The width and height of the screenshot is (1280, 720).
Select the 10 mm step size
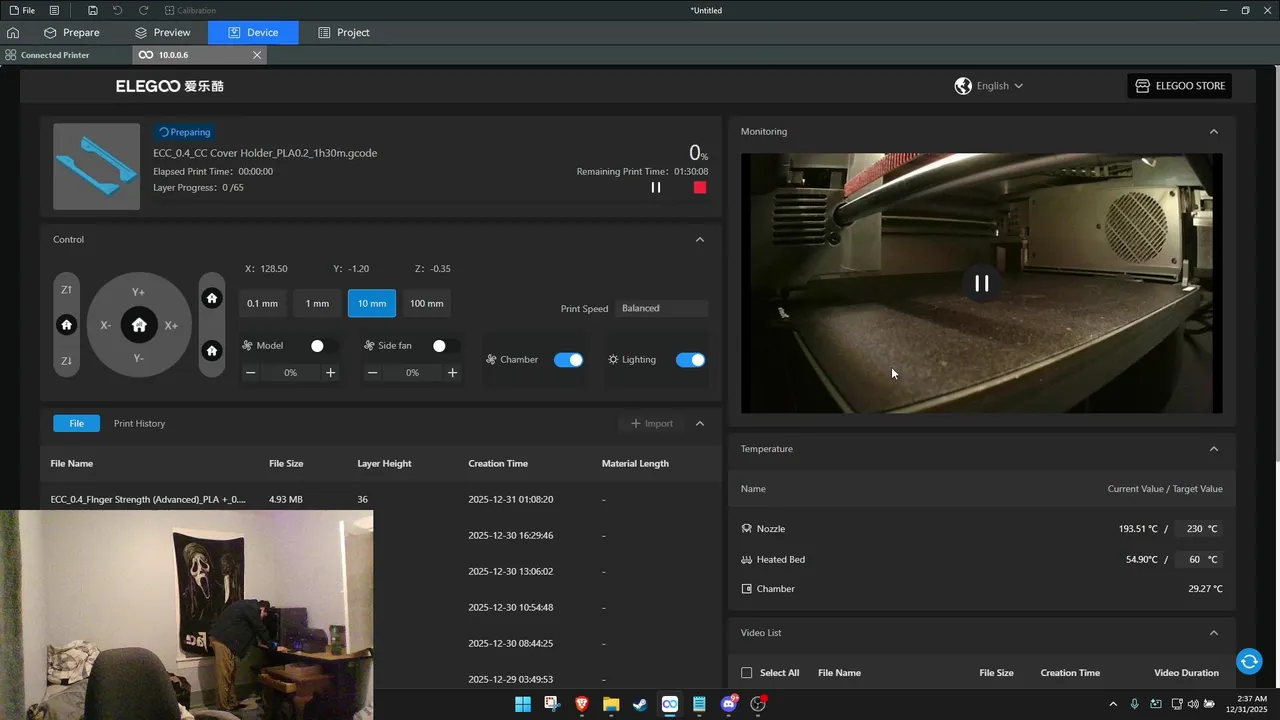coord(372,303)
